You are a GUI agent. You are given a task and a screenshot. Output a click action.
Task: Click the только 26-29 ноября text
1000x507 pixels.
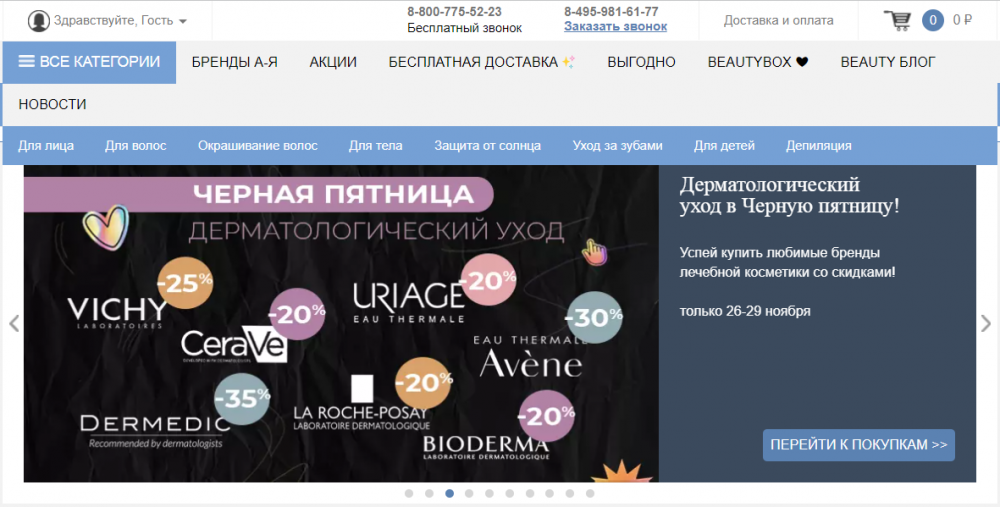(745, 311)
